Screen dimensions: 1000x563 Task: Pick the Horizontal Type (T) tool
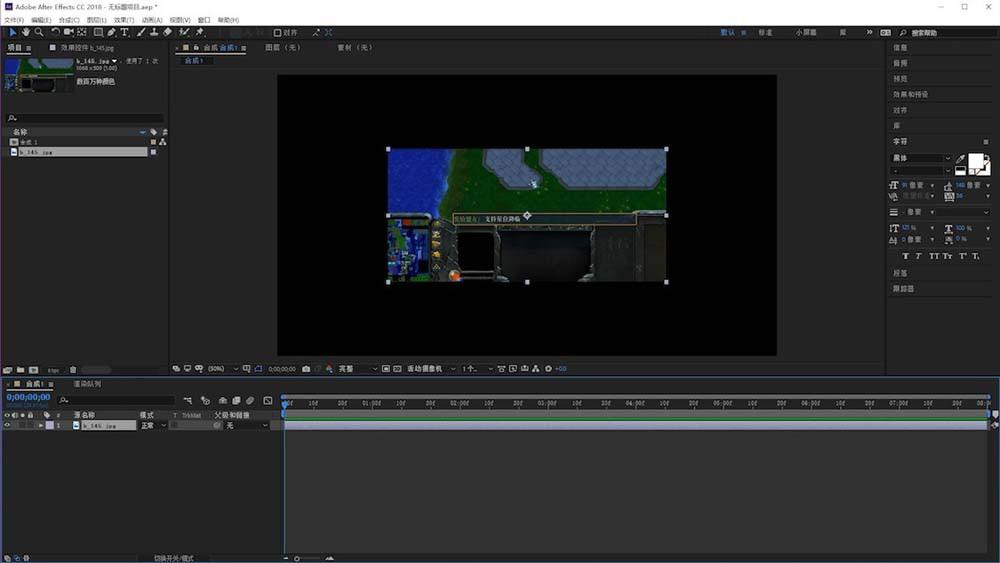(x=125, y=32)
